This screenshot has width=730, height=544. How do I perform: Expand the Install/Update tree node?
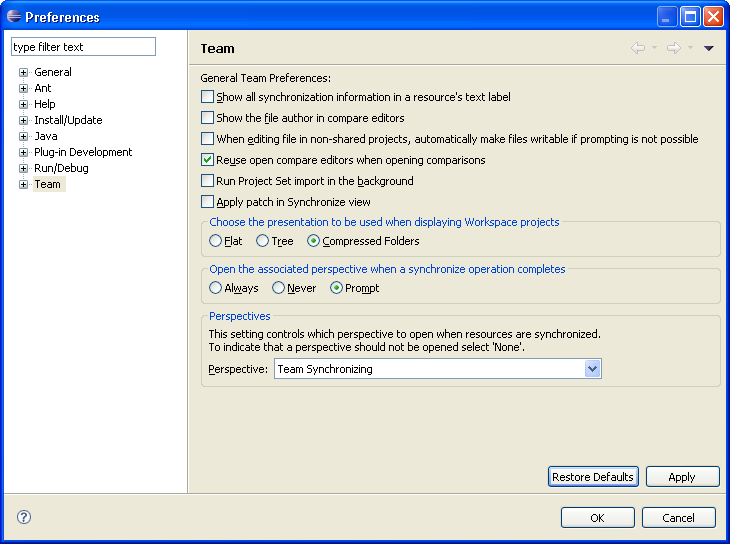click(23, 120)
